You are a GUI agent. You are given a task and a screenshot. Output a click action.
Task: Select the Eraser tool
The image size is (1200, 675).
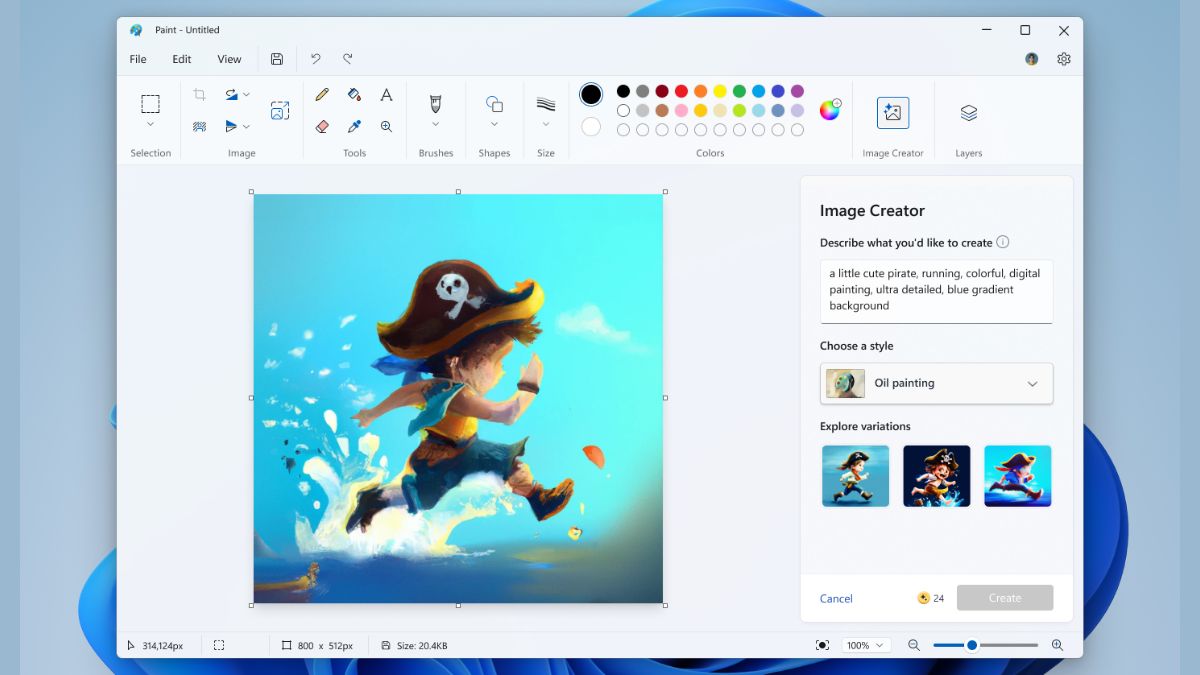pos(321,126)
